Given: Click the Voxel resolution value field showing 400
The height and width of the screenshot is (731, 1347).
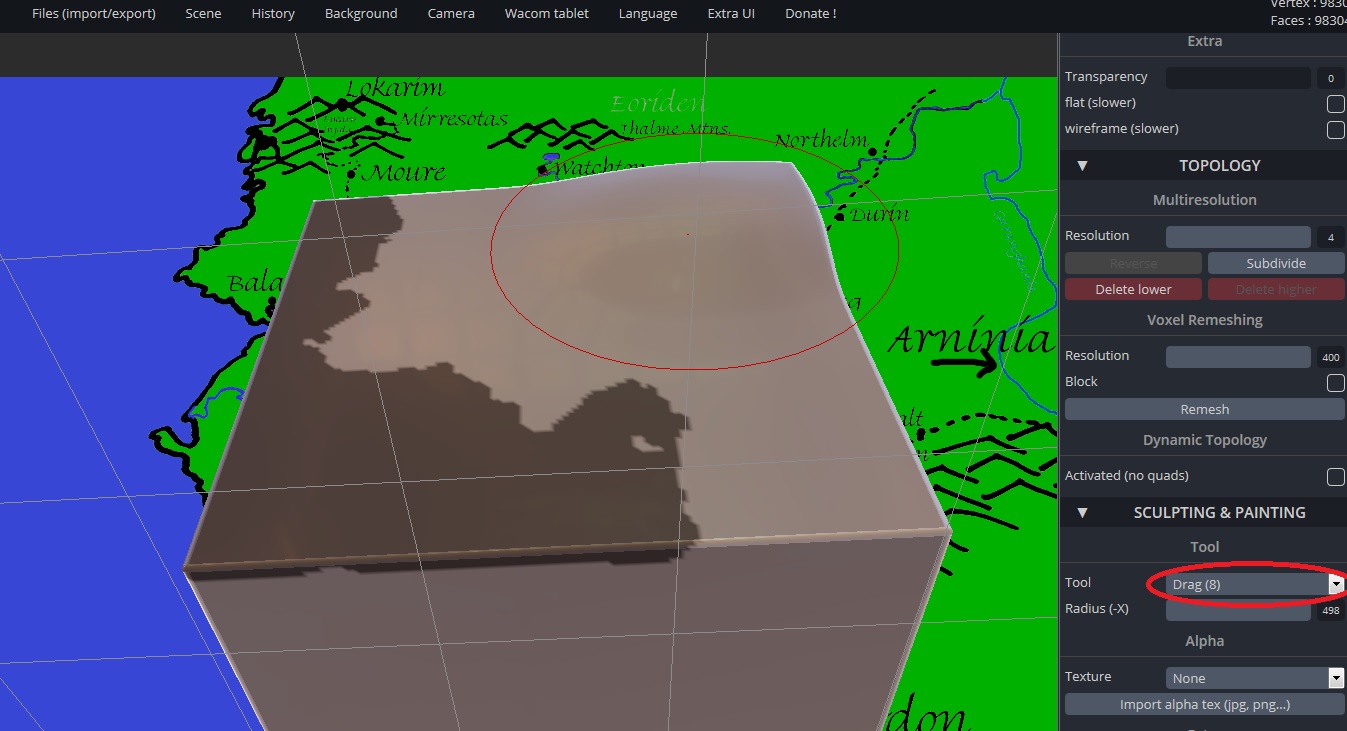Looking at the screenshot, I should (1330, 357).
